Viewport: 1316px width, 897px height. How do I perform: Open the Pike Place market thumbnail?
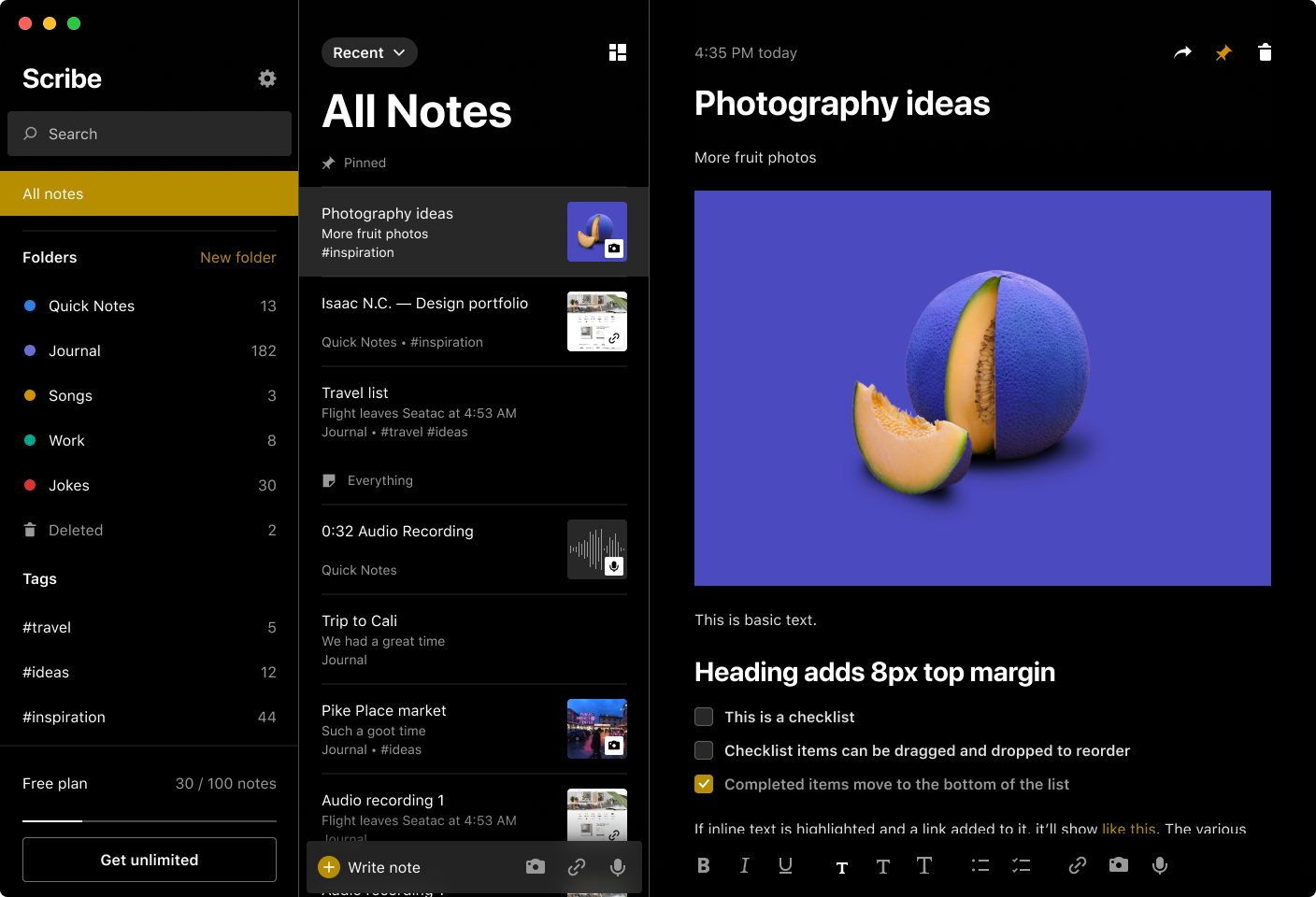click(x=597, y=729)
